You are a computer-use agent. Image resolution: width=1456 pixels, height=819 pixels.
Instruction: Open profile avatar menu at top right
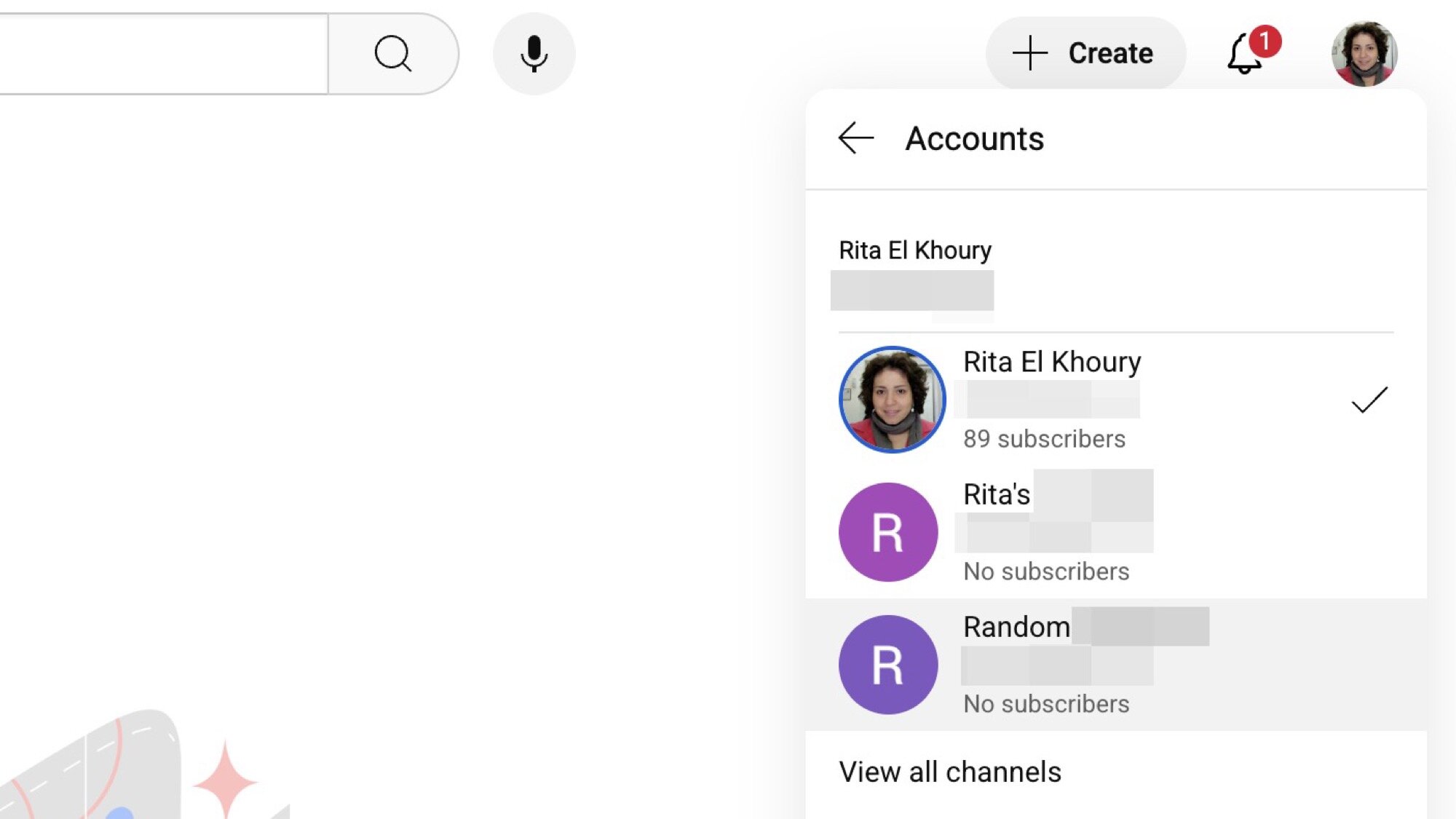[1364, 54]
